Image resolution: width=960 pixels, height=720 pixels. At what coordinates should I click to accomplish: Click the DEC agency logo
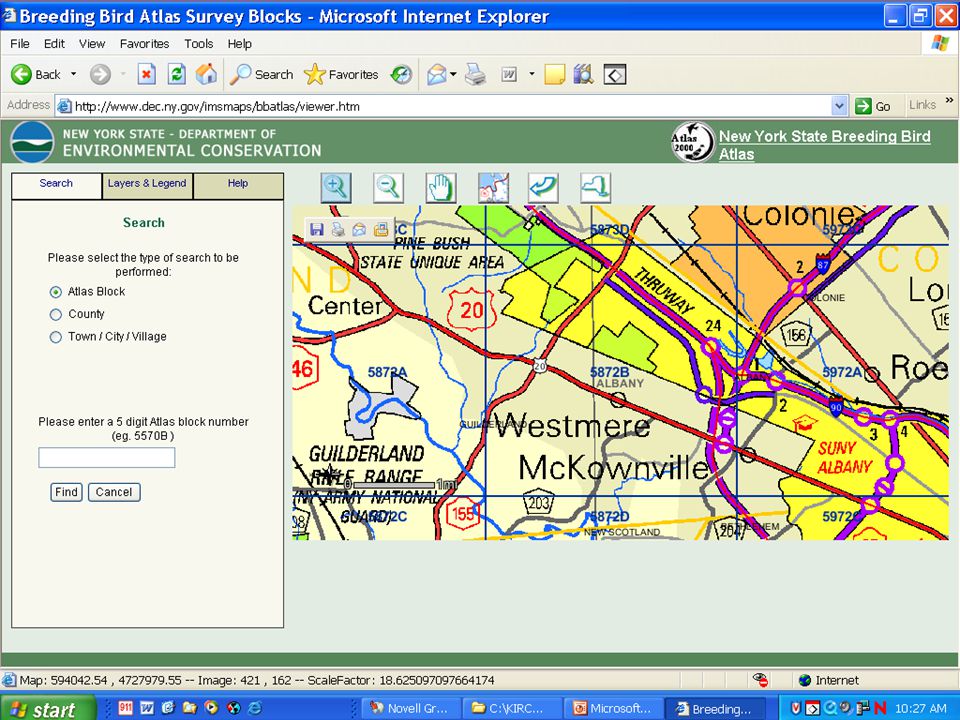point(32,141)
